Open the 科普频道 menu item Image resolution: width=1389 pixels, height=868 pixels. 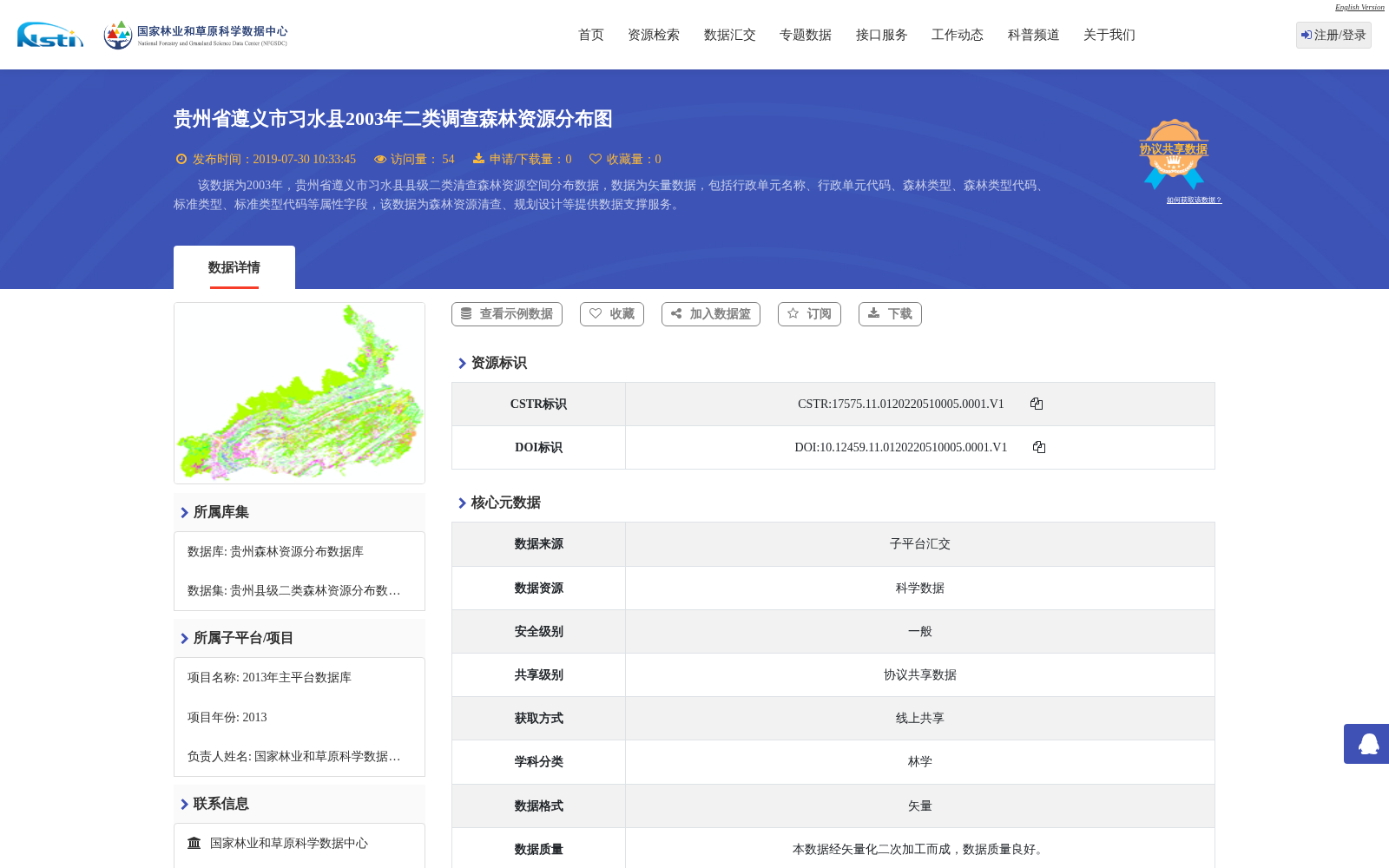[x=1034, y=35]
